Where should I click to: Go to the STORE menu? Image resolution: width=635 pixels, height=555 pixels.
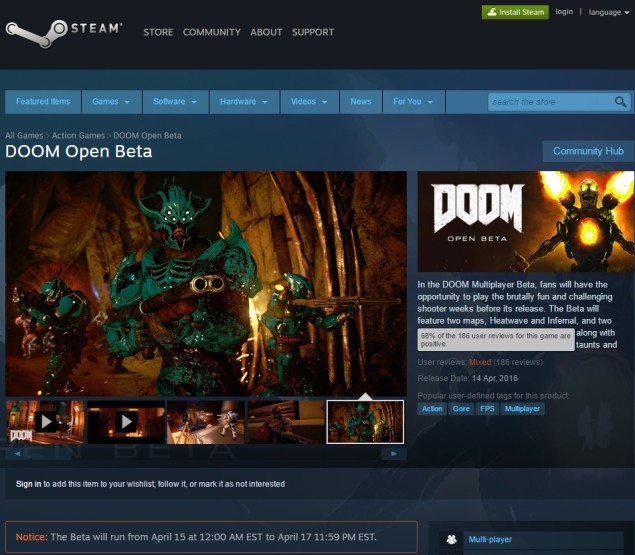click(x=158, y=32)
